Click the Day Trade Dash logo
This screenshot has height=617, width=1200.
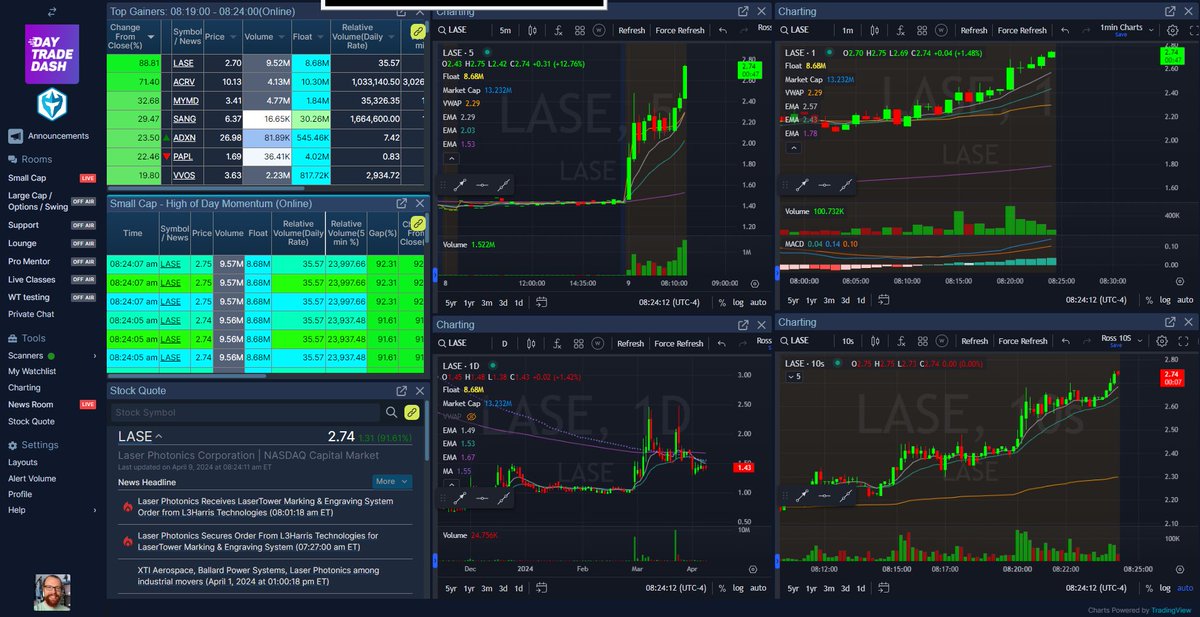pos(51,56)
